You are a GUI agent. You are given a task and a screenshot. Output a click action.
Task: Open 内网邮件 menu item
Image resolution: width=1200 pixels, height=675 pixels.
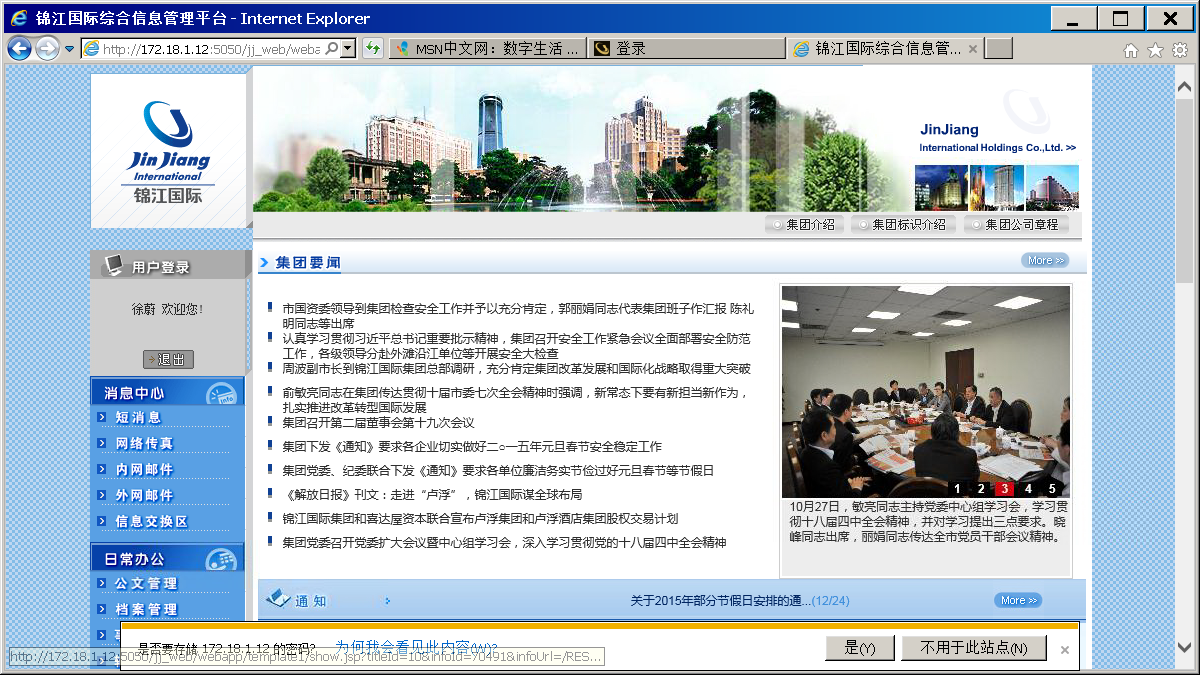[143, 469]
